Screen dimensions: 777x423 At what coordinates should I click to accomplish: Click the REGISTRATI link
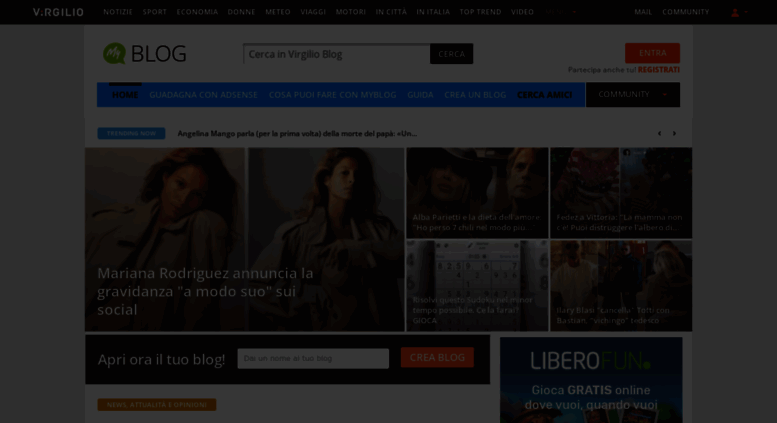tap(659, 70)
